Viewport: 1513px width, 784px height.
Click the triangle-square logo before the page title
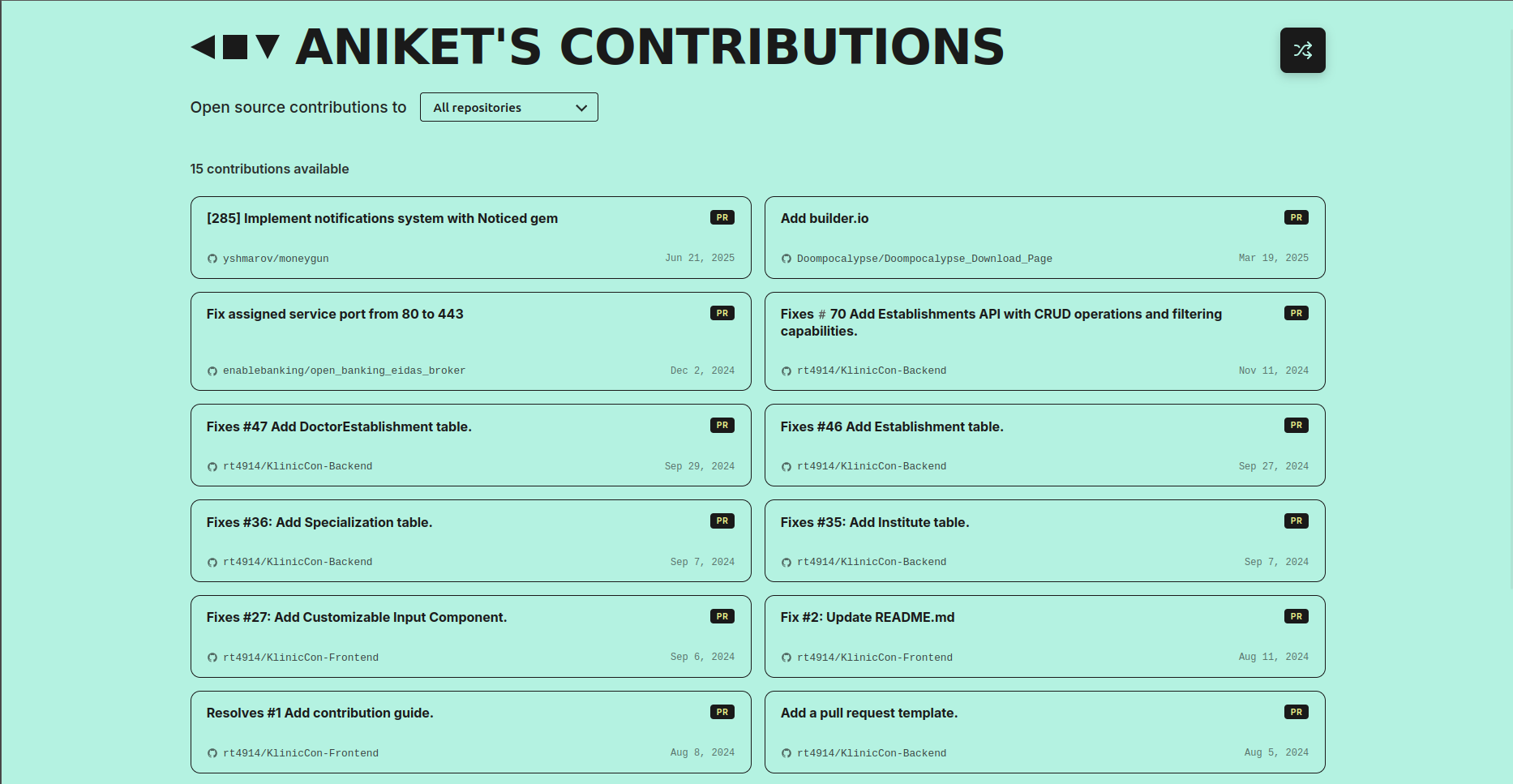235,47
